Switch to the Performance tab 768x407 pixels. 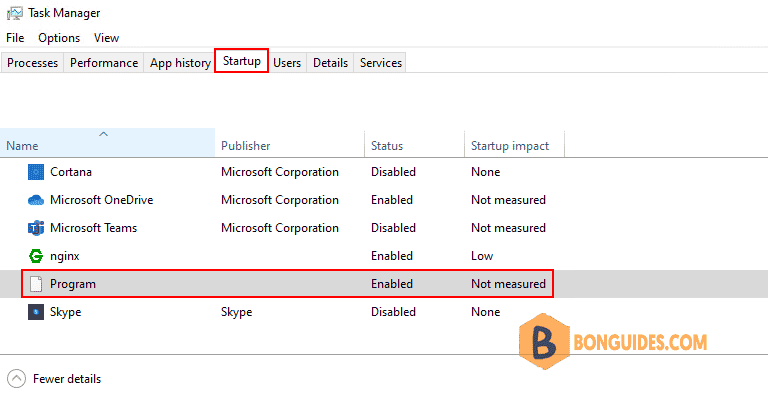click(x=104, y=63)
